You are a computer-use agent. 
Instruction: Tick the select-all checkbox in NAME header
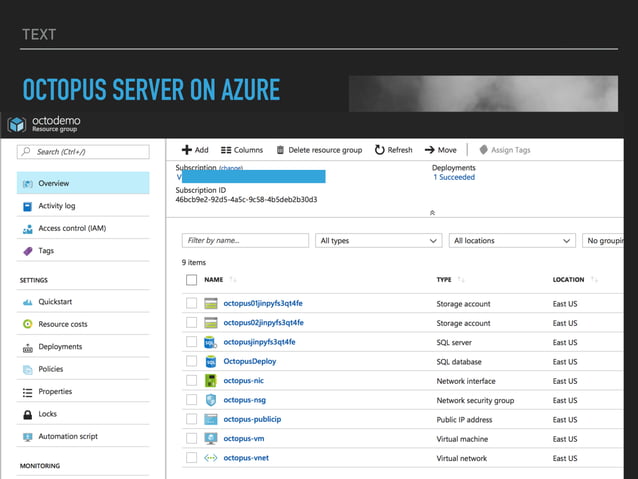coord(191,280)
